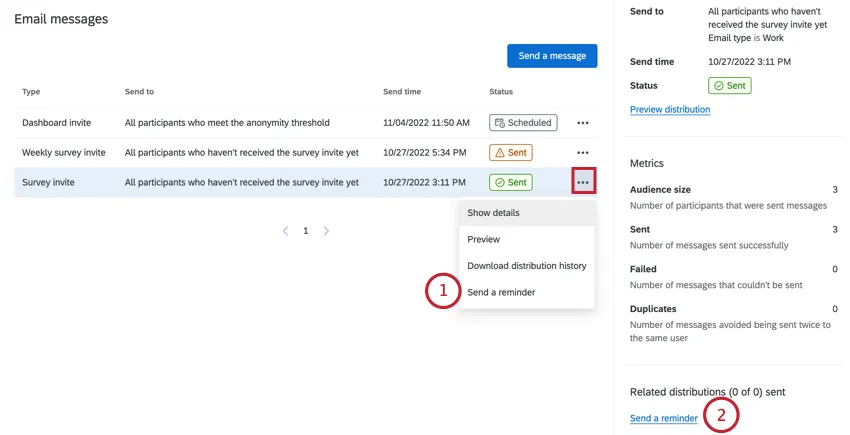Click green Sent badge in Survey invite row
Image resolution: width=850 pixels, height=435 pixels.
point(510,183)
